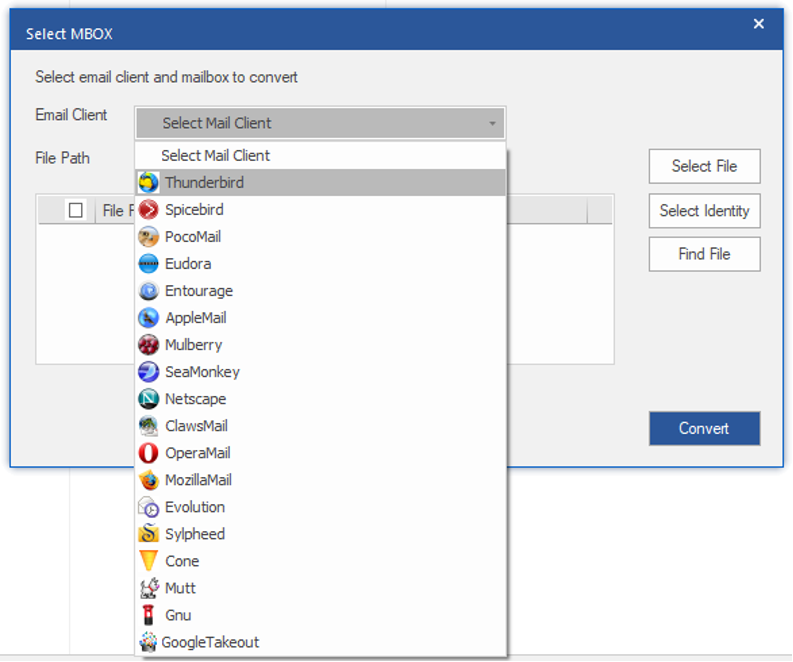793x662 pixels.
Task: Click the Netscape N icon
Action: (148, 399)
